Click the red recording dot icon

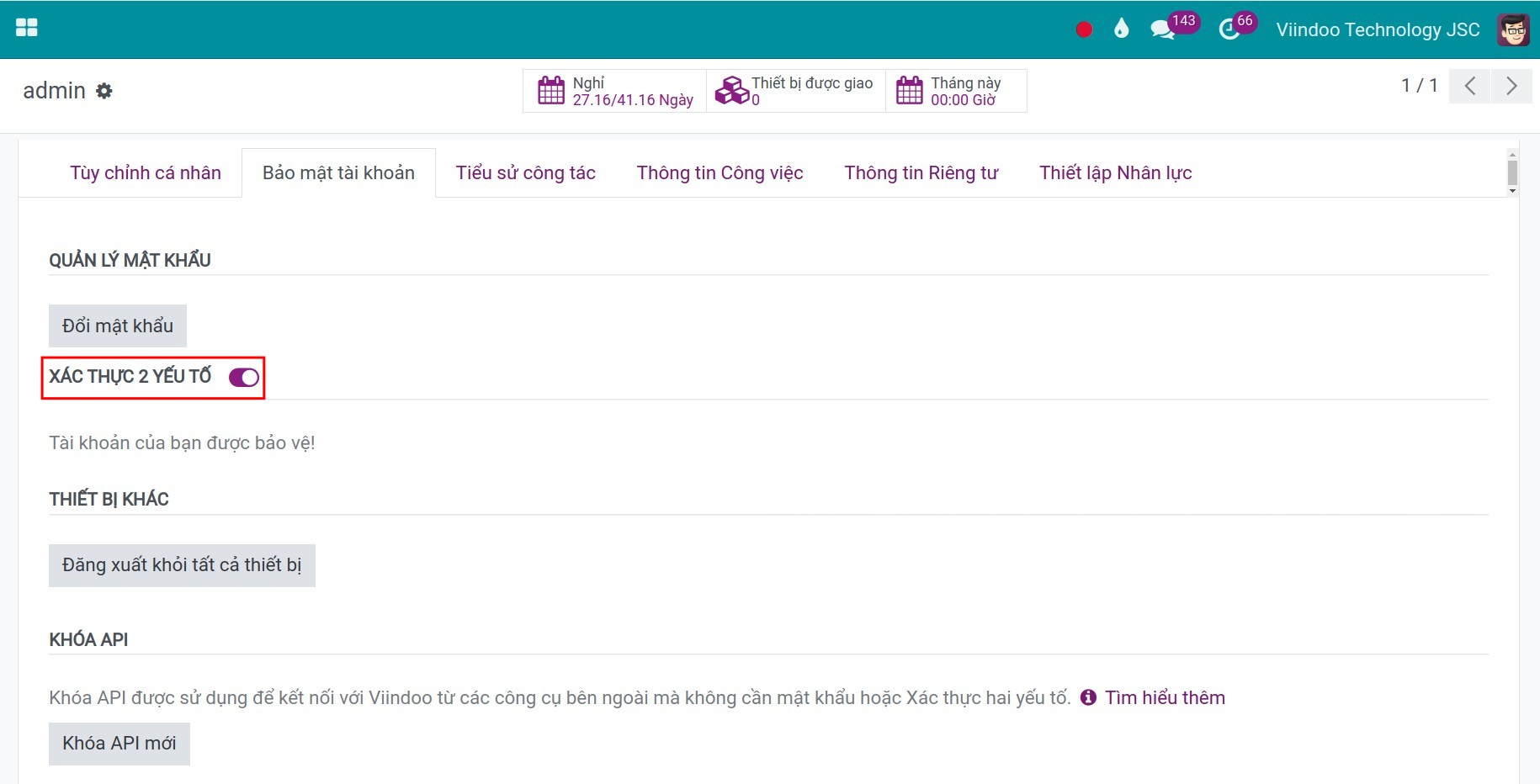pos(1084,29)
